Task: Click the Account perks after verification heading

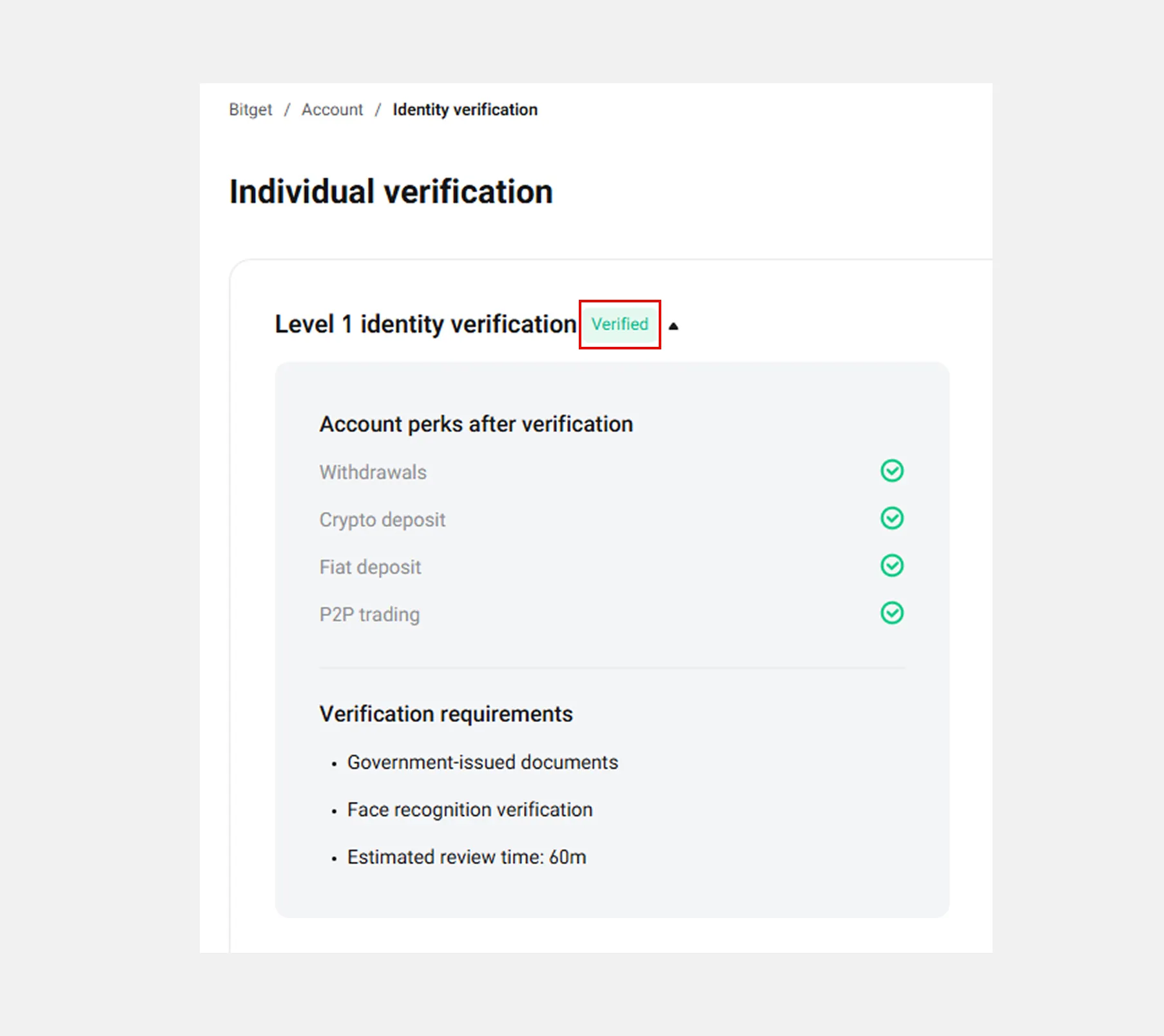Action: [476, 424]
